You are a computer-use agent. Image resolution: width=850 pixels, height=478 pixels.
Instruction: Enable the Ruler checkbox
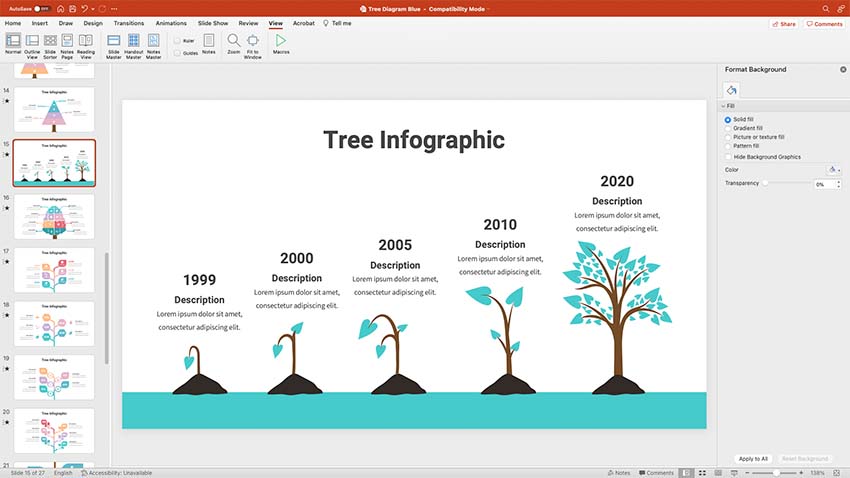point(177,41)
